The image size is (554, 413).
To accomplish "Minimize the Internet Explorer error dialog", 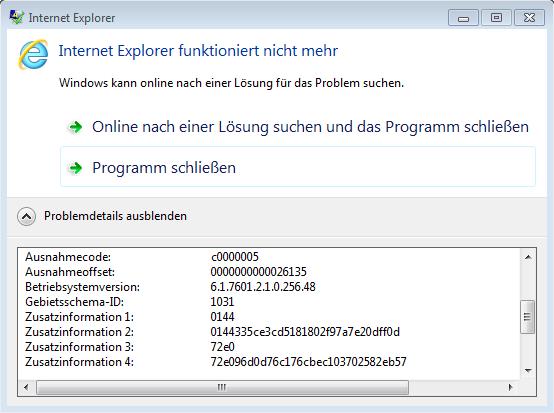I will click(x=463, y=18).
